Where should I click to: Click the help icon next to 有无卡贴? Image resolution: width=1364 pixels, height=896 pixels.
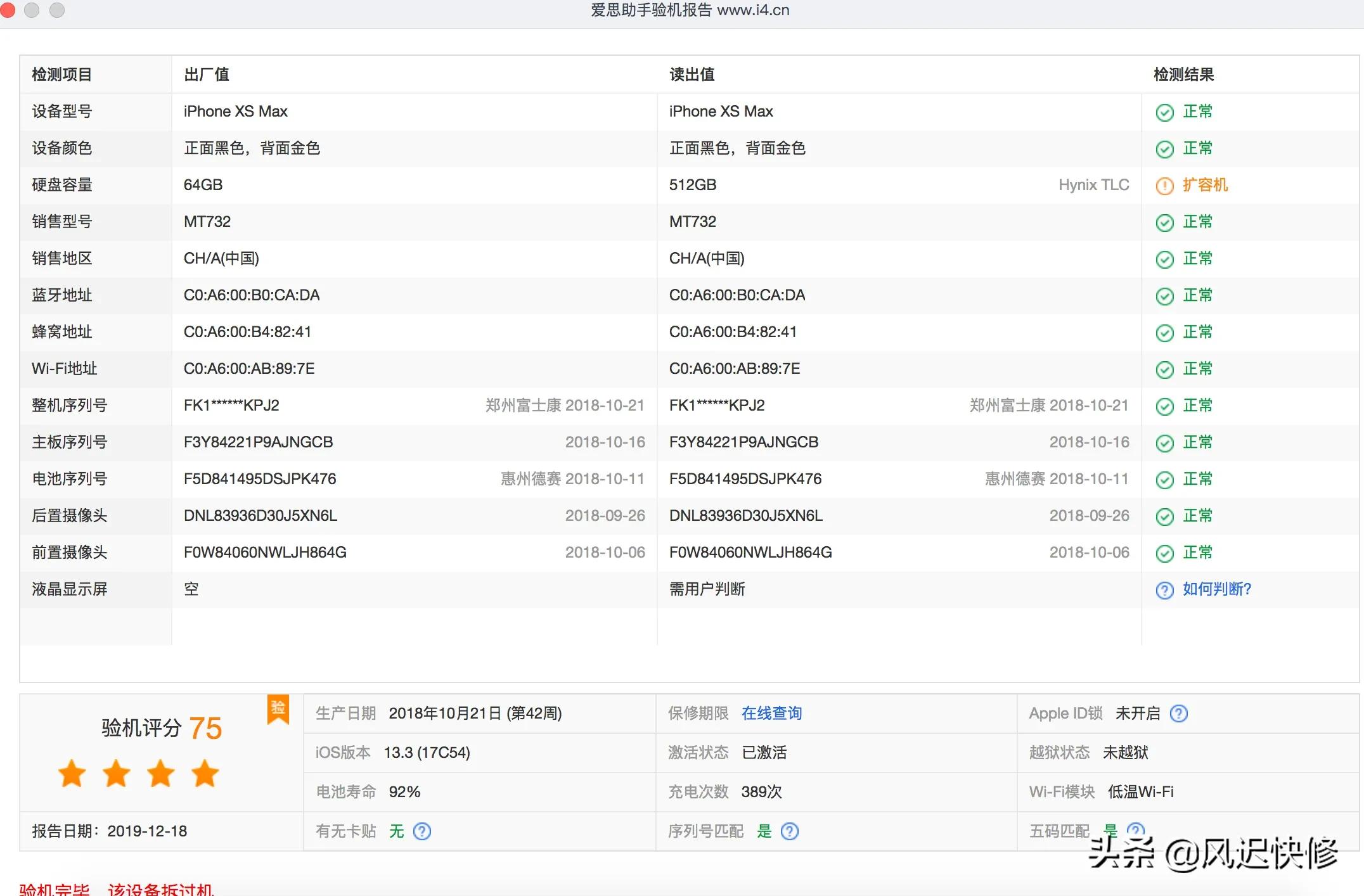[x=421, y=831]
